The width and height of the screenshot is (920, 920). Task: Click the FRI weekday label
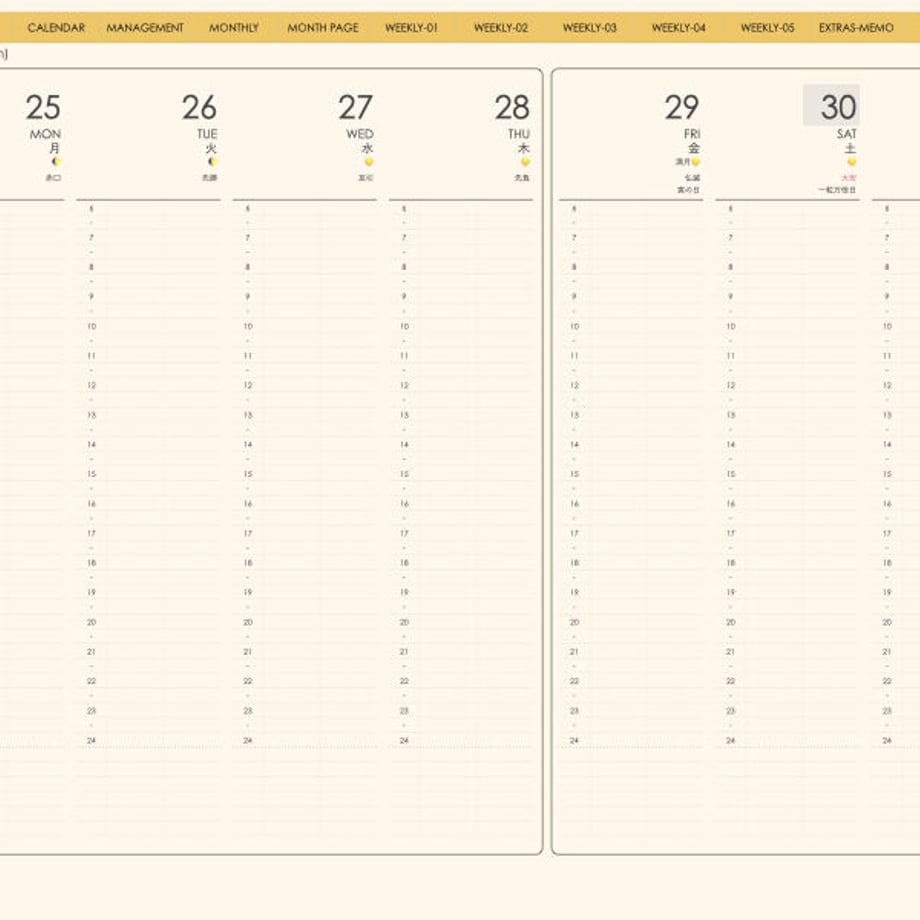point(692,134)
